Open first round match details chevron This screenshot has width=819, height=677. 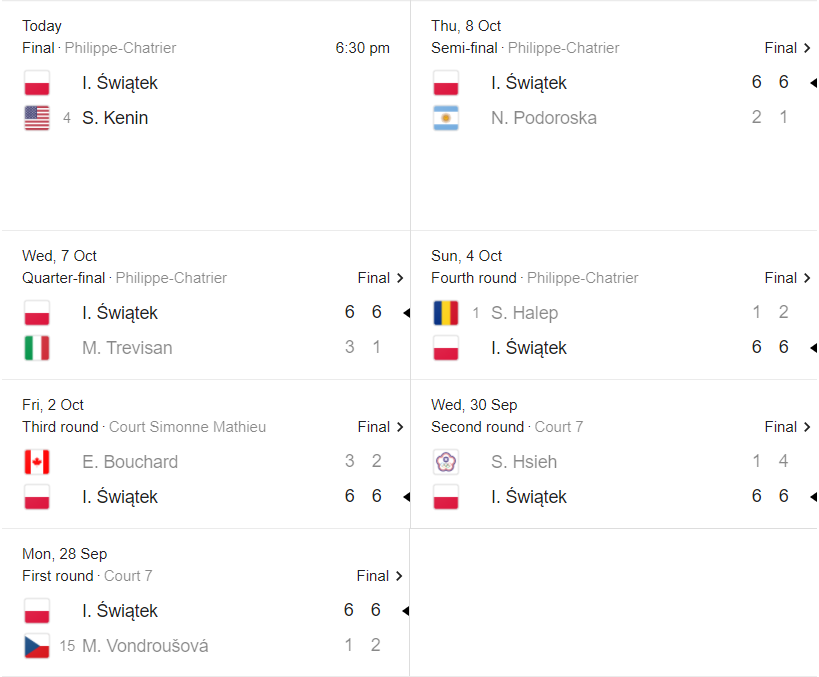(x=401, y=576)
